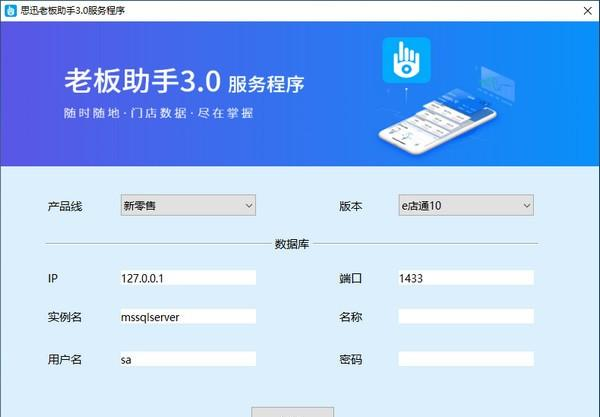This screenshot has width=600, height=417.
Task: Click the empty 密码 input field
Action: coord(466,359)
